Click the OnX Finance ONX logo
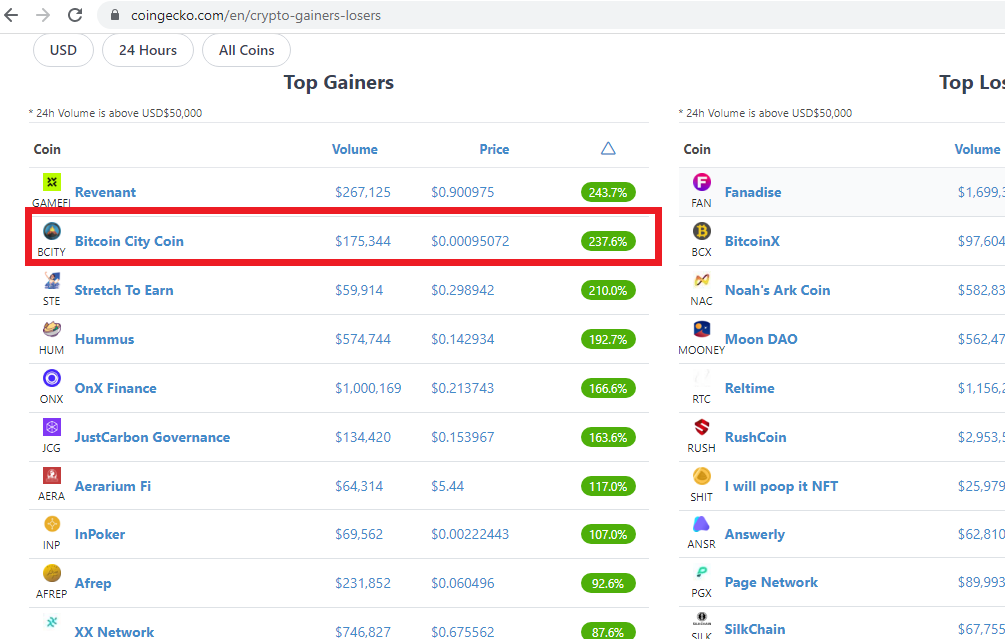 coord(52,378)
